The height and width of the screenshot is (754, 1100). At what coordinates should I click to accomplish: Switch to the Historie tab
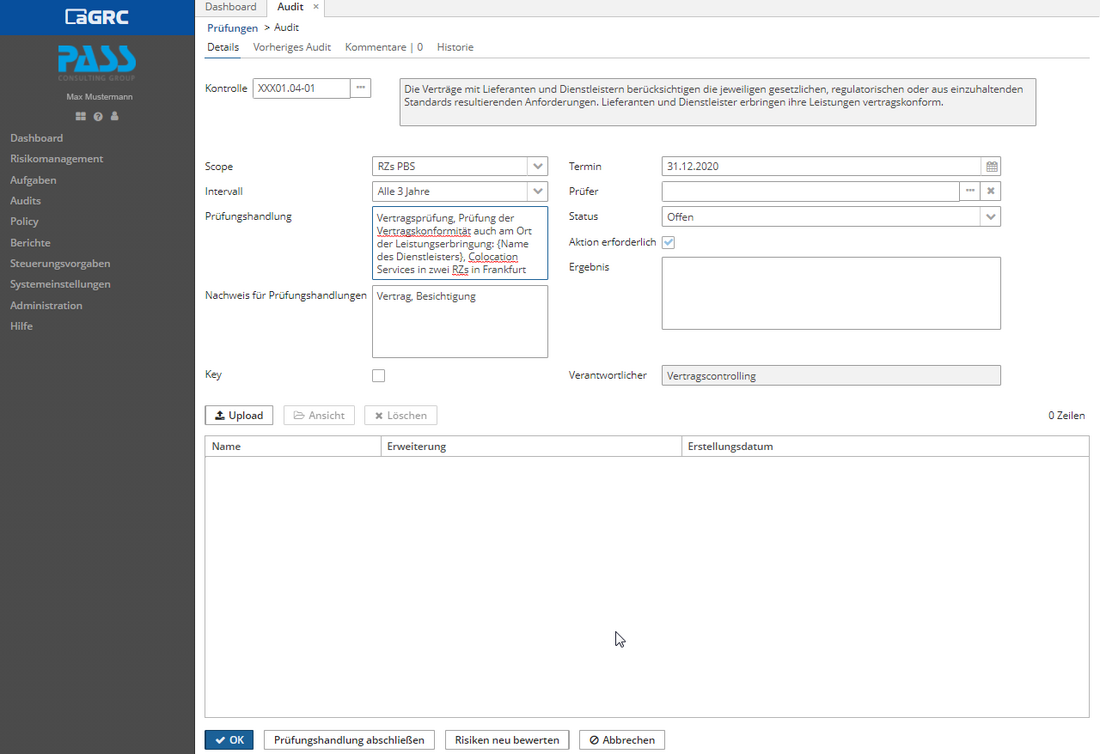[455, 47]
